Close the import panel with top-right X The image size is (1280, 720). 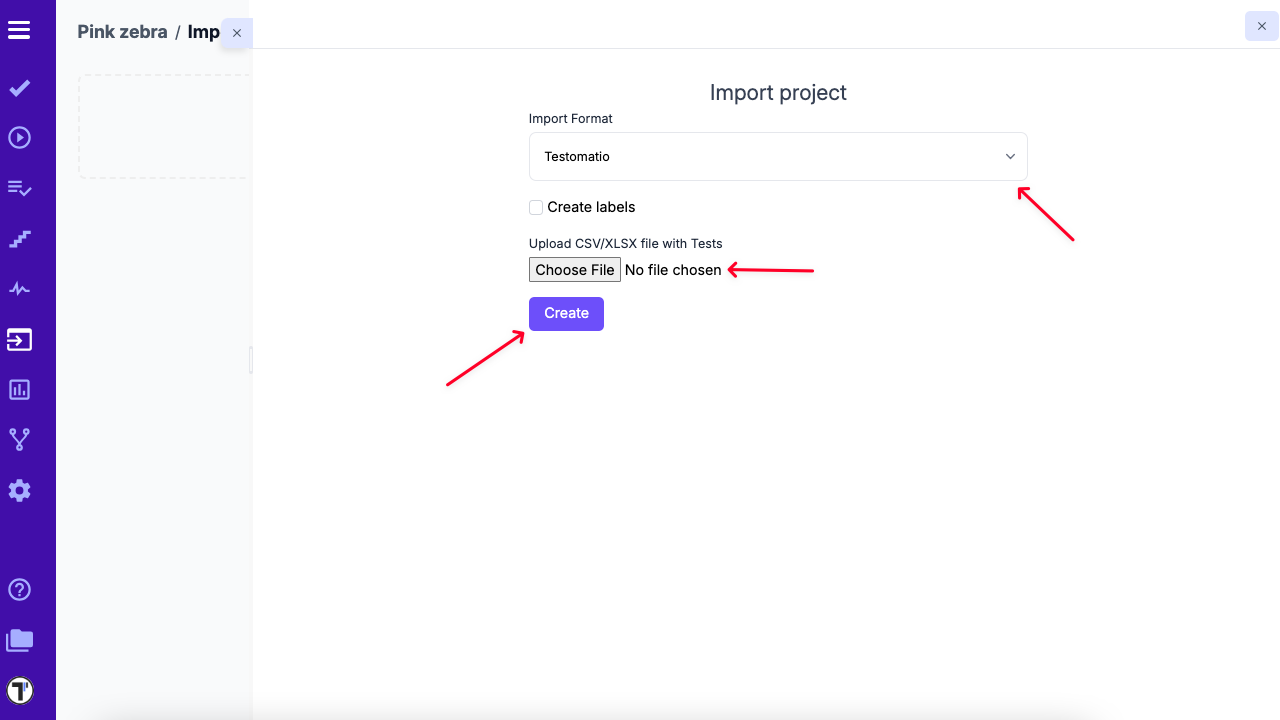coord(1260,26)
